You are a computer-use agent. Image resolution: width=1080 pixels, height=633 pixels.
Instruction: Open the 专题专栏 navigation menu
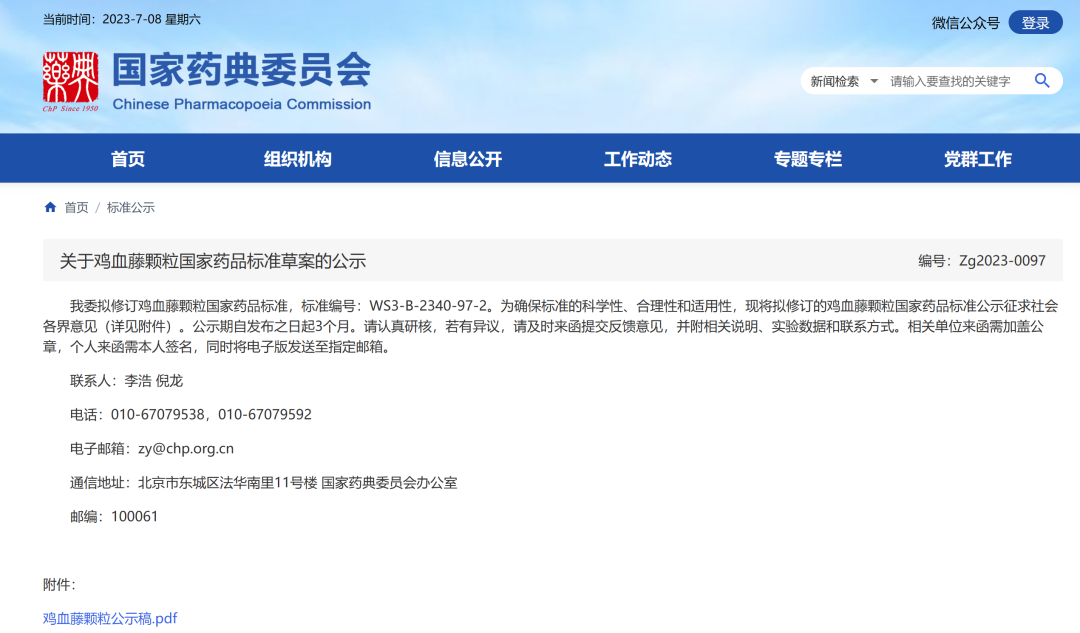(808, 159)
